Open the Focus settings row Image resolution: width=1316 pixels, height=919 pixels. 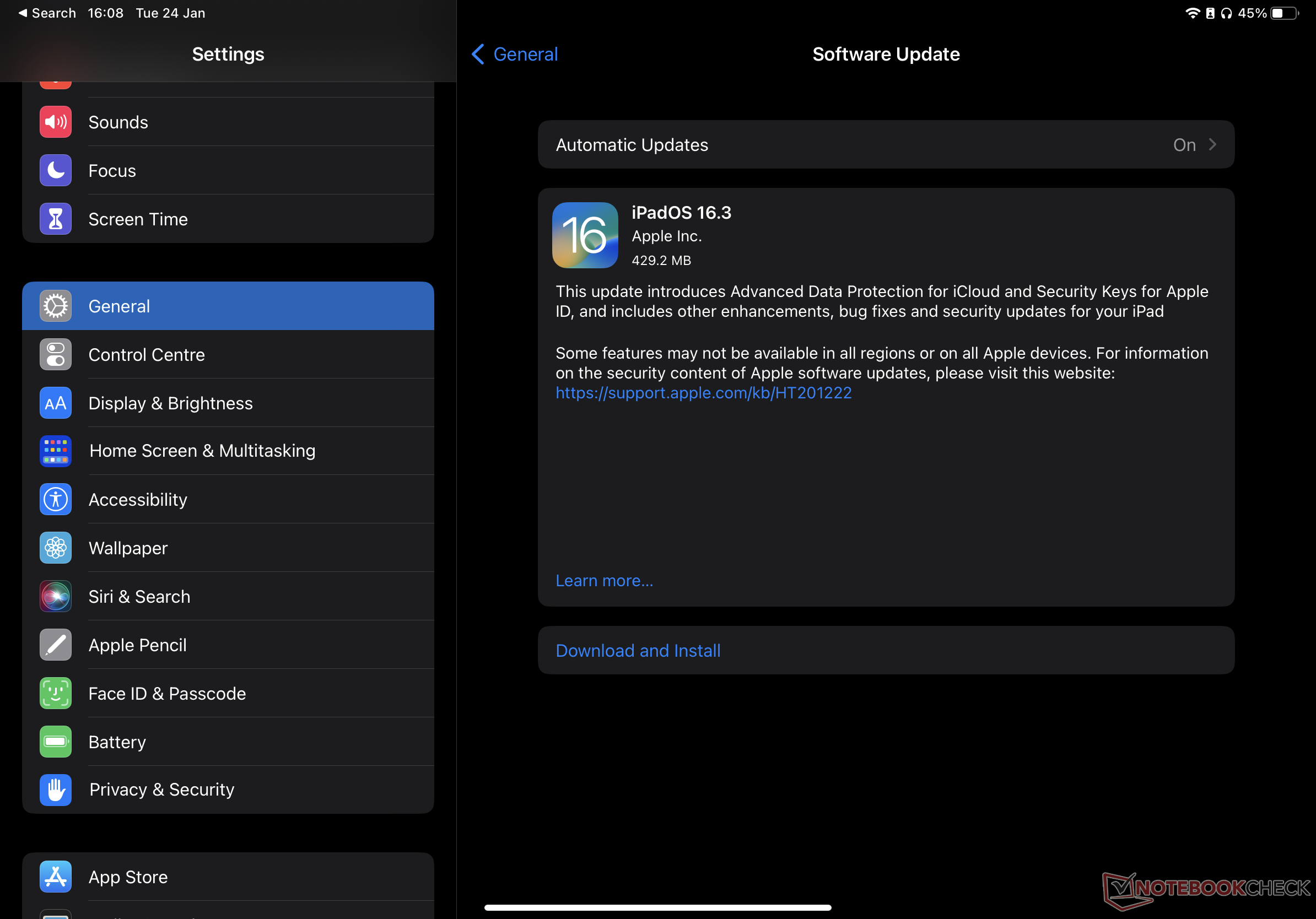(x=228, y=170)
